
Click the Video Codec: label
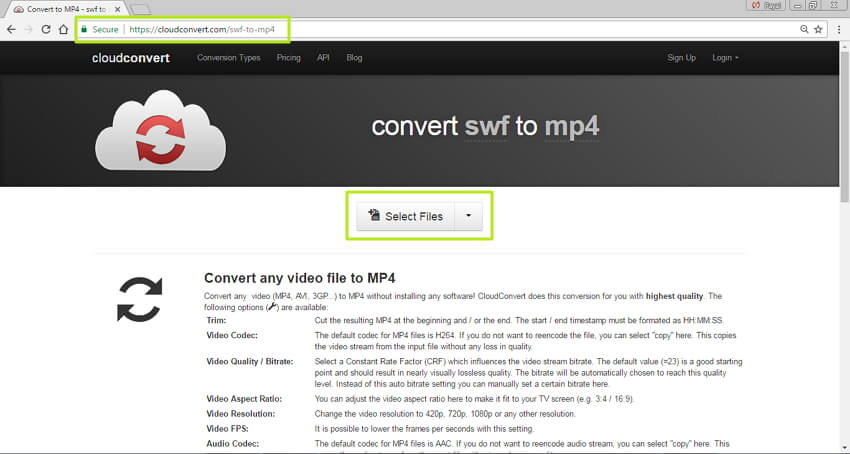coord(232,335)
